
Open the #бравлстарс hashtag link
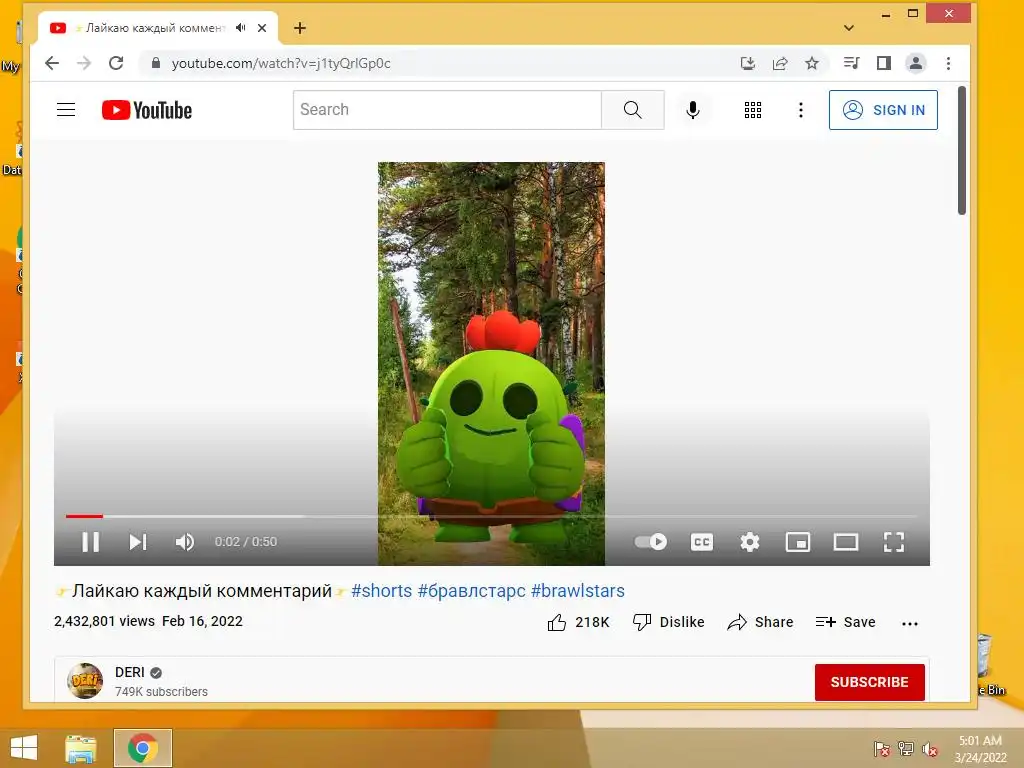coord(472,591)
